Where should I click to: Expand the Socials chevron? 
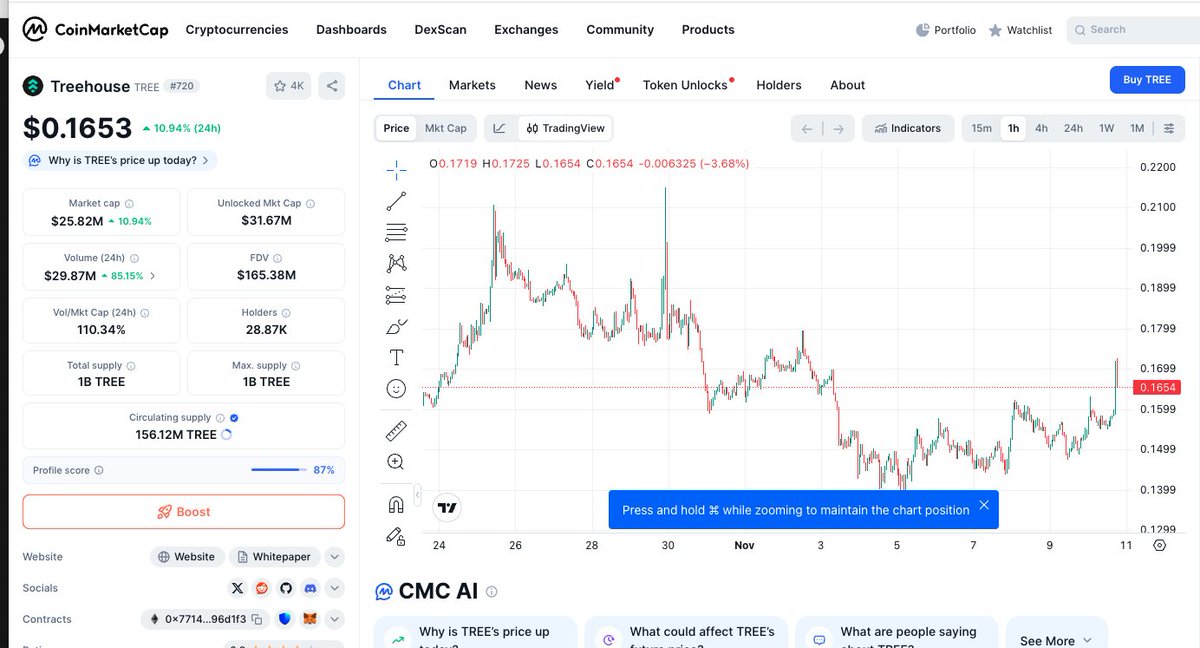[335, 588]
